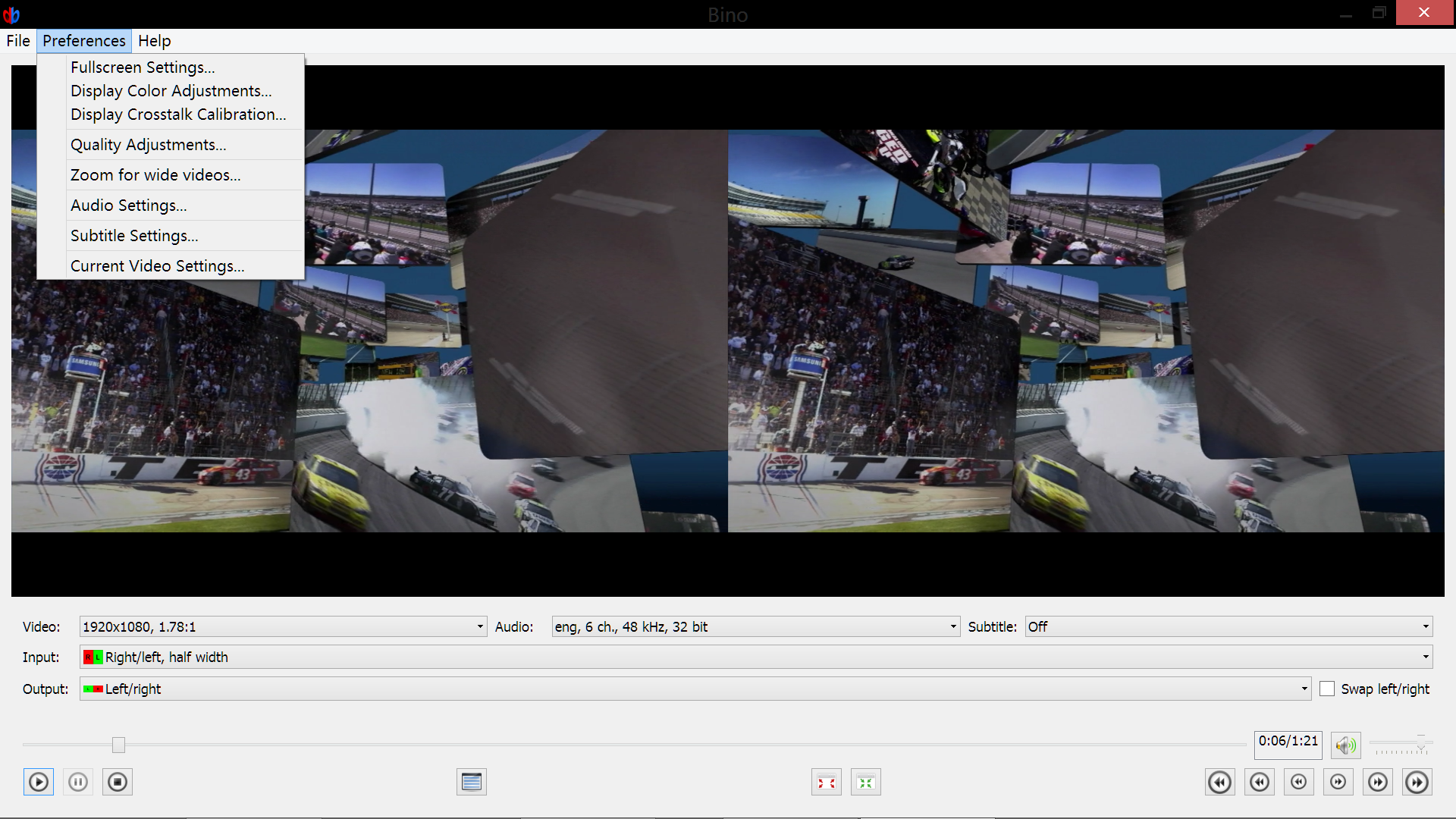The height and width of the screenshot is (819, 1456).
Task: Choose Display Color Adjustments...
Action: 171,91
